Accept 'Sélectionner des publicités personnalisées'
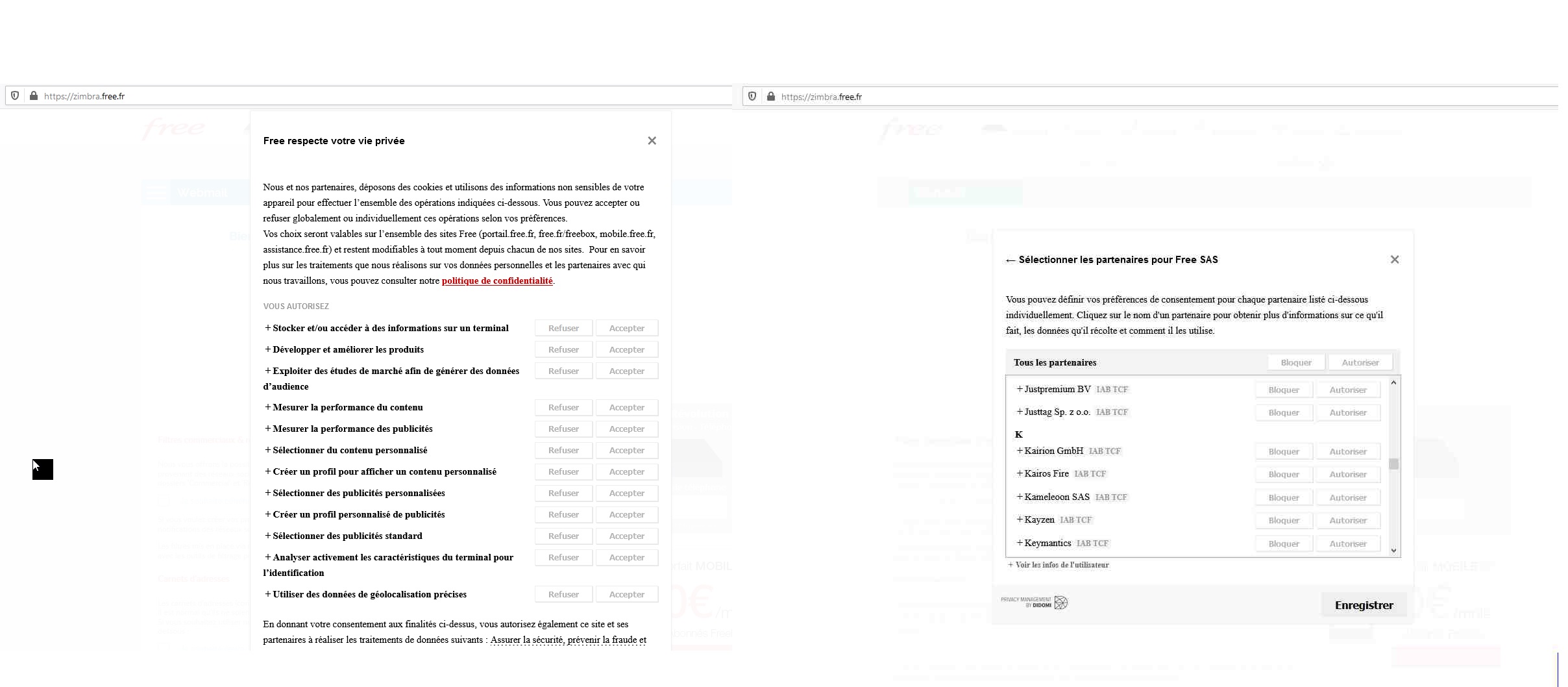This screenshot has height=687, width=1568. [627, 493]
